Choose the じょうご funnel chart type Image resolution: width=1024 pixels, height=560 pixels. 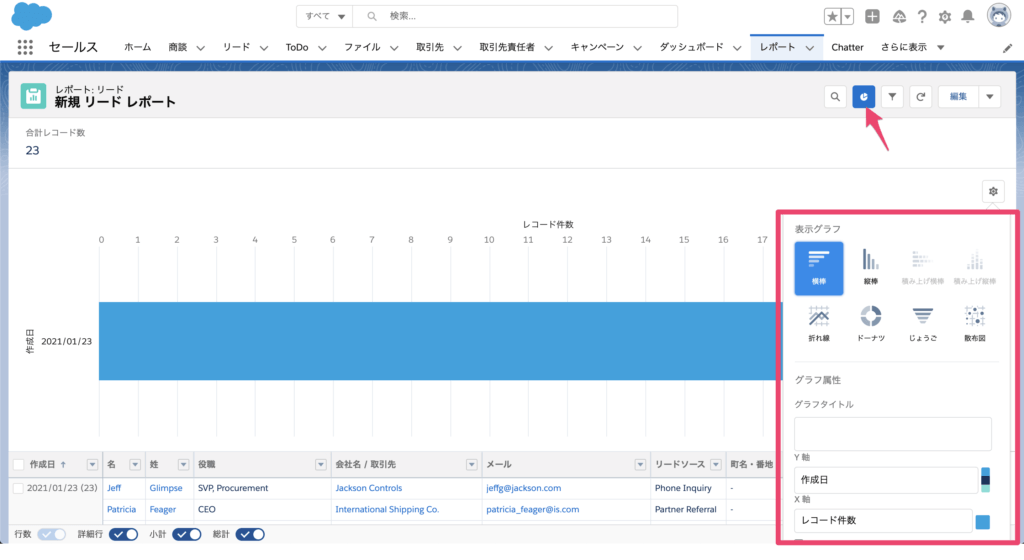tap(922, 324)
